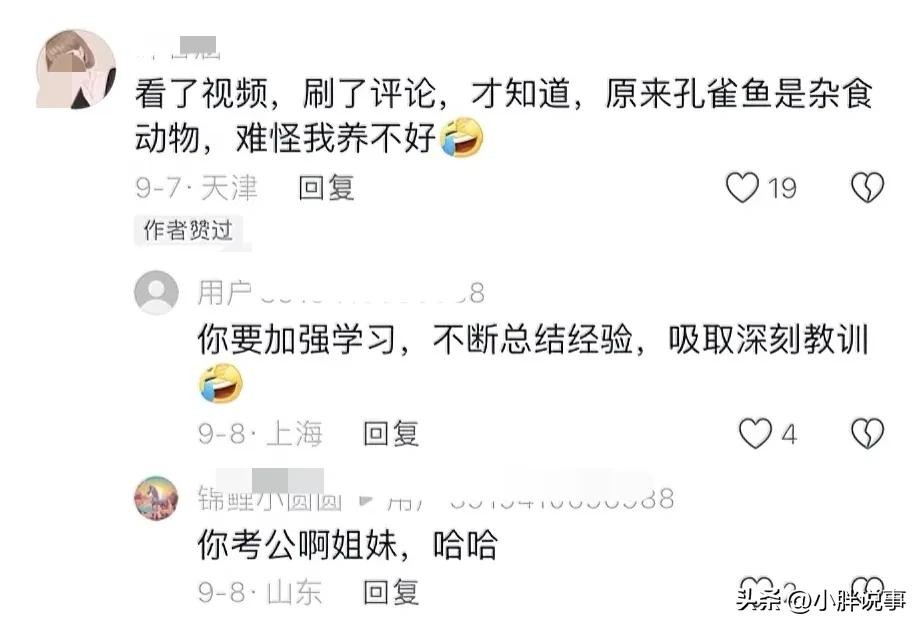Viewport: 924px width, 630px height.
Task: Open 锦鲤小圆圆's avatar
Action: click(156, 499)
